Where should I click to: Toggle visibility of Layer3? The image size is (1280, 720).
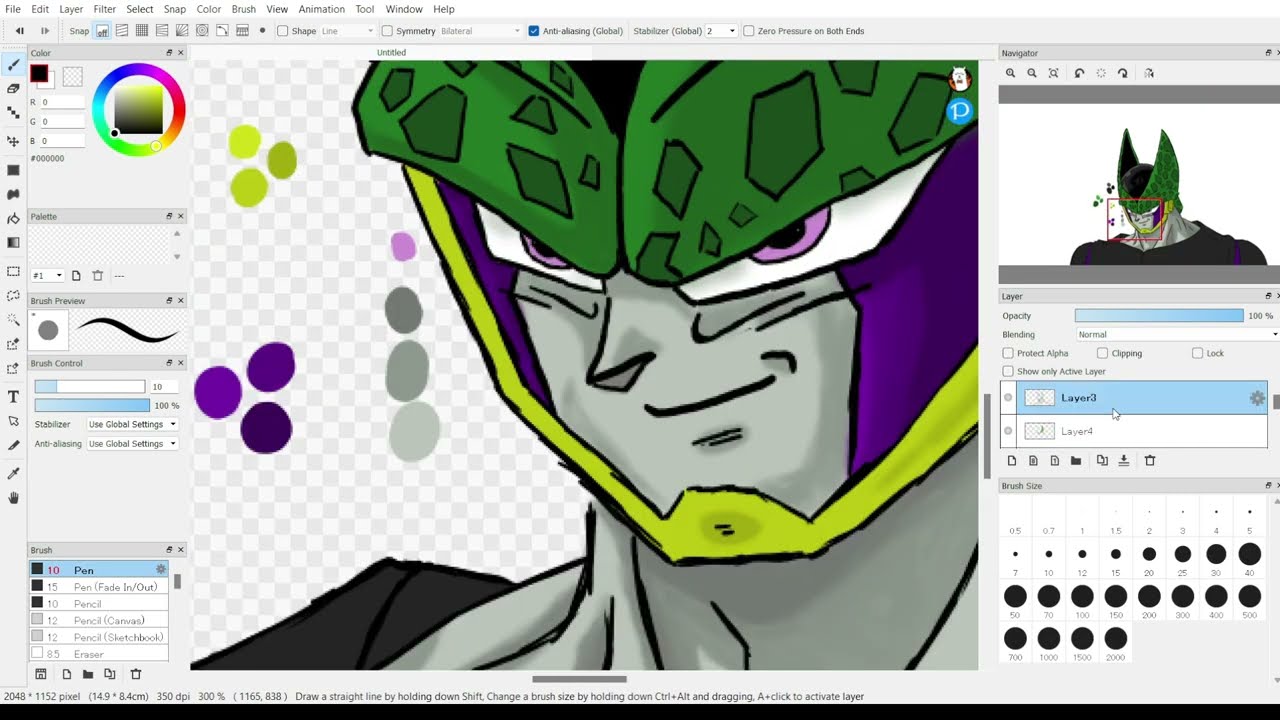pos(1008,398)
